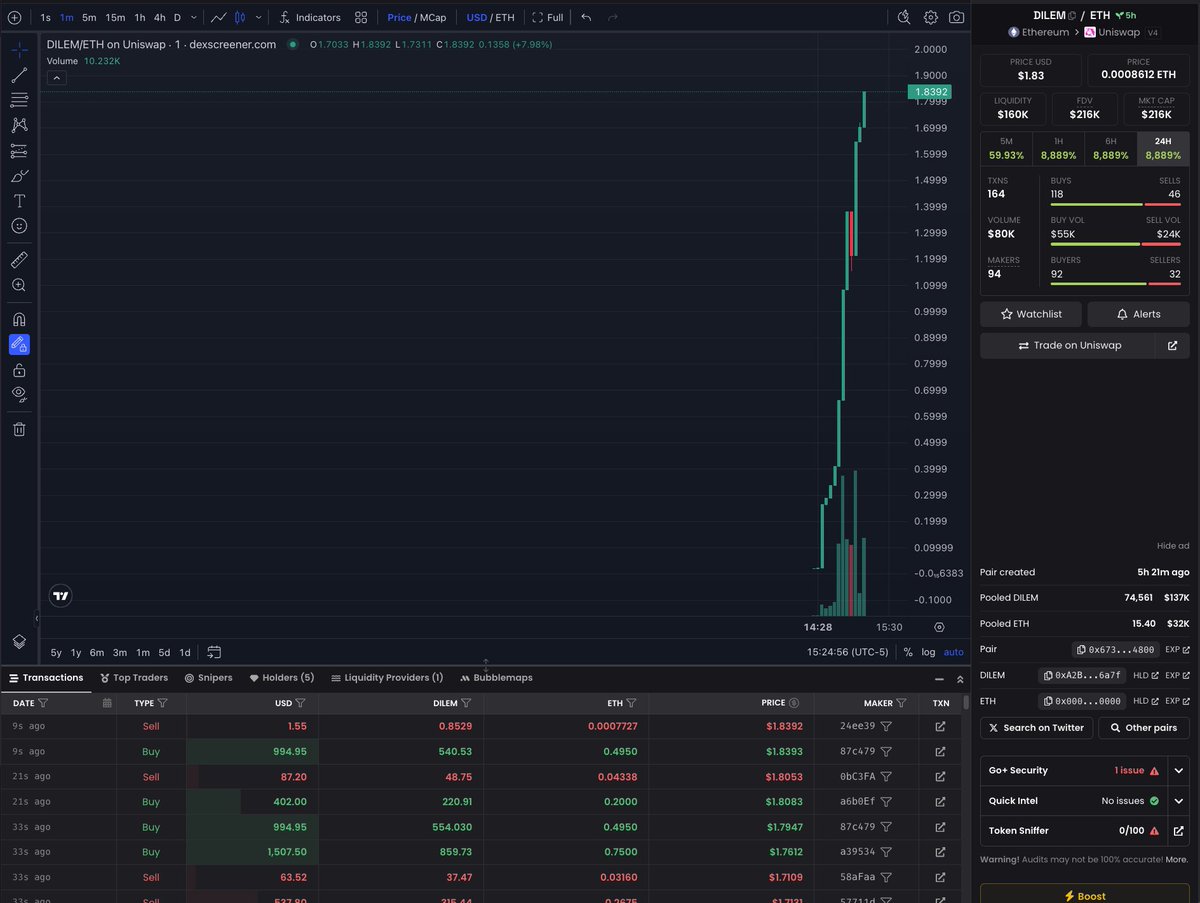Click the Other pairs button
Screen dimensions: 1200x903
point(1144,727)
